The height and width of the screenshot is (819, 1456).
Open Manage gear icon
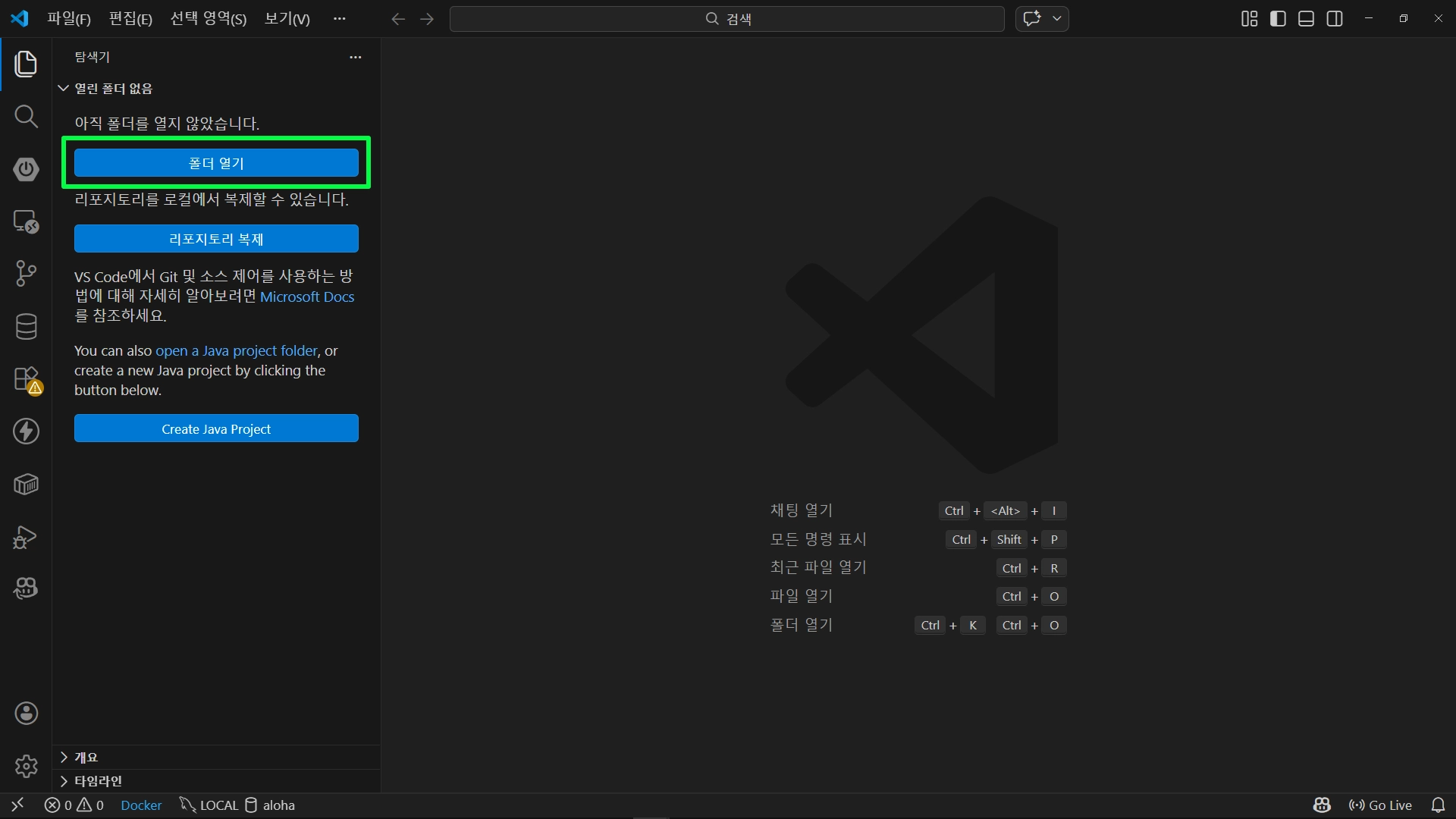tap(26, 766)
